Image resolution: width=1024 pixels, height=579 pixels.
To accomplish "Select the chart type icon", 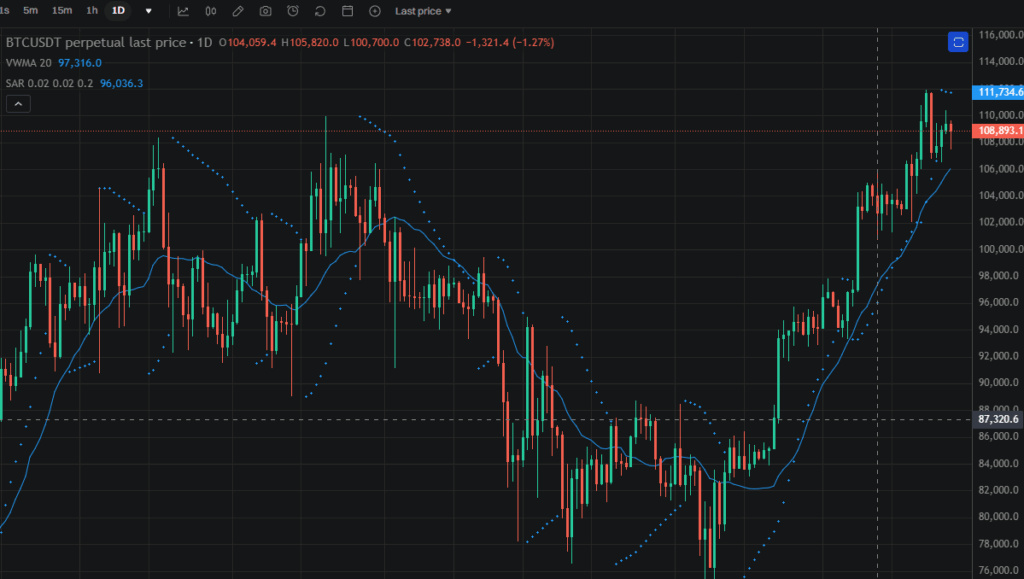I will (x=183, y=11).
